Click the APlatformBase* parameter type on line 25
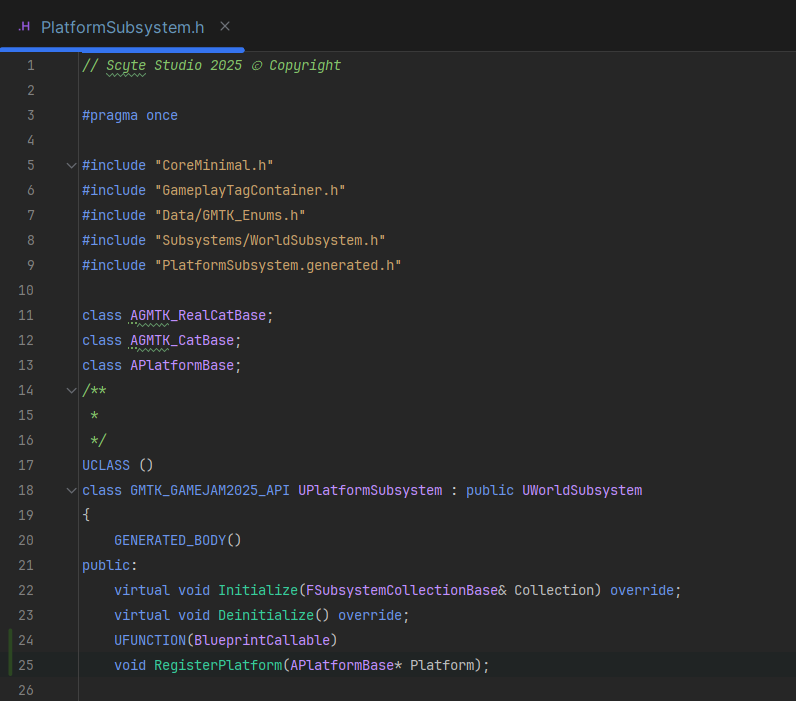 coord(346,665)
